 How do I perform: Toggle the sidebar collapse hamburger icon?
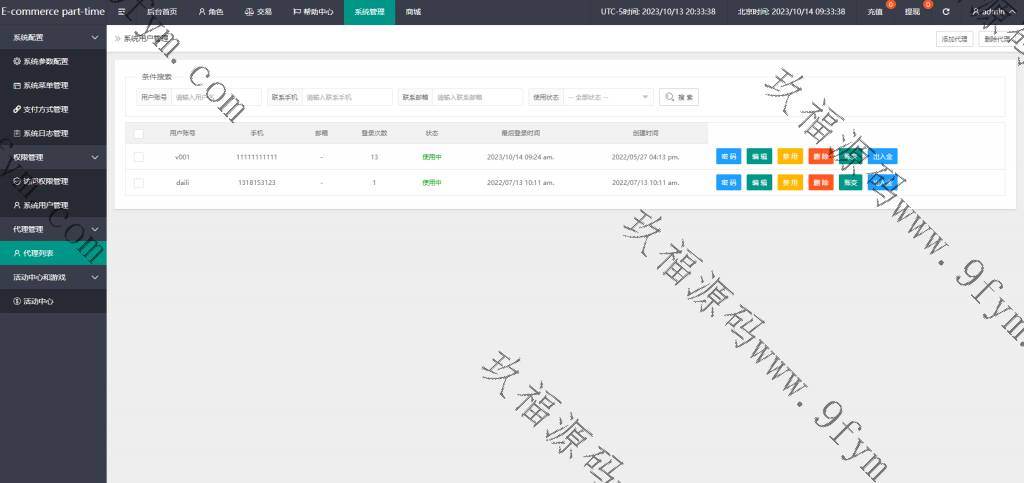(x=122, y=12)
